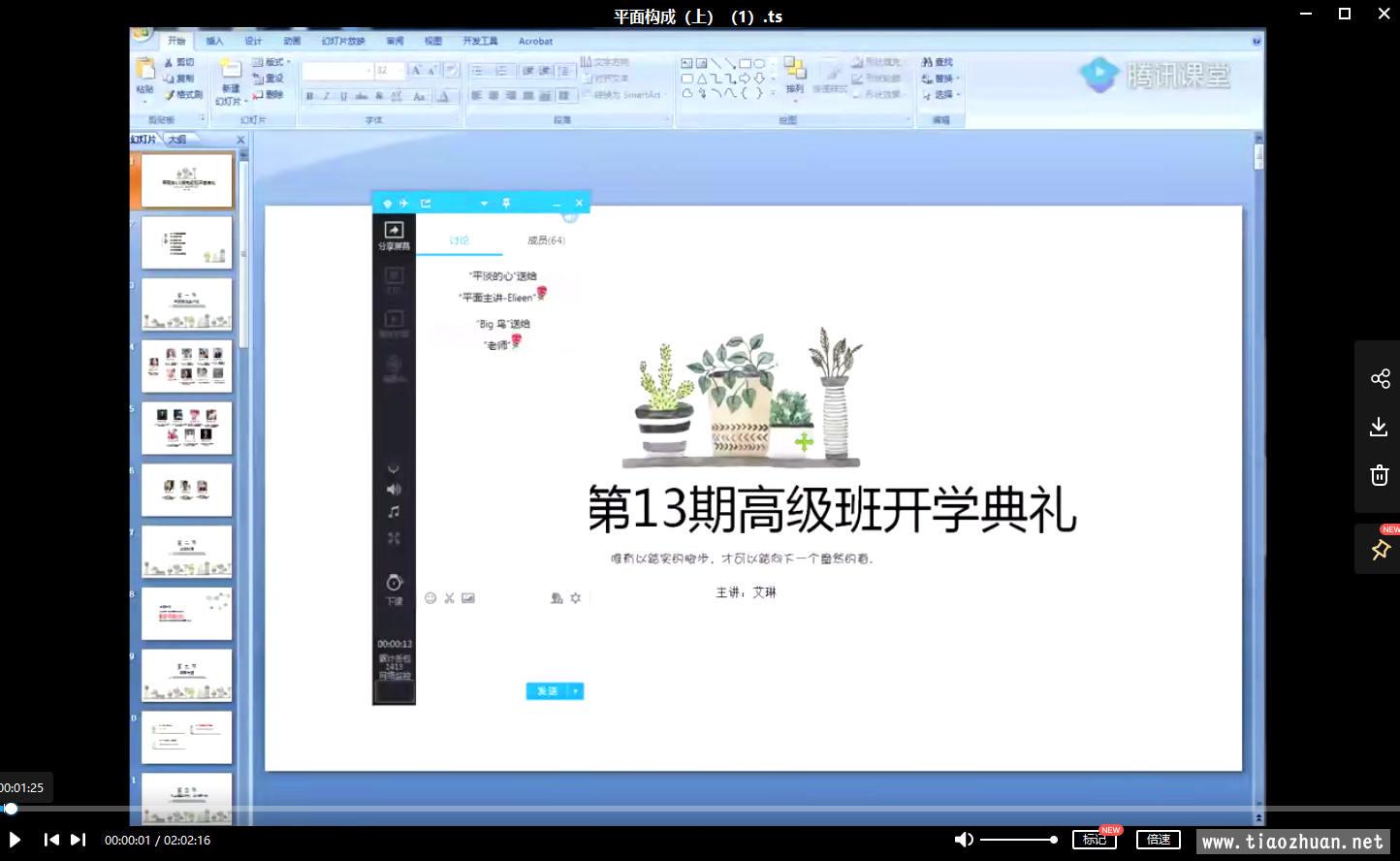Viewport: 1400px width, 861px height.
Task: Click the 复制 copy button
Action: [179, 79]
